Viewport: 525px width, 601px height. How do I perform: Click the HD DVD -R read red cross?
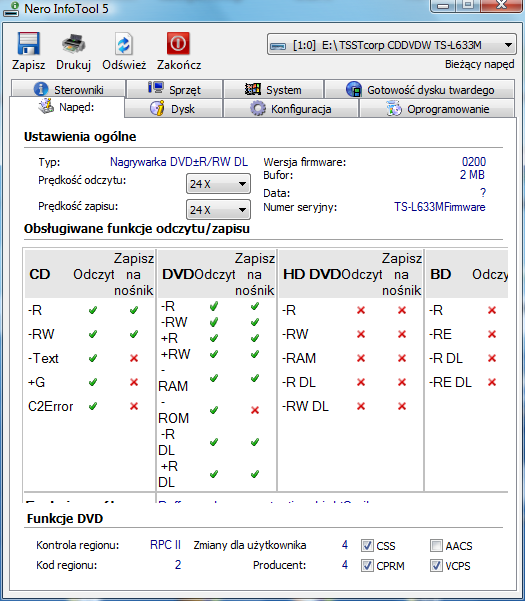(x=361, y=310)
